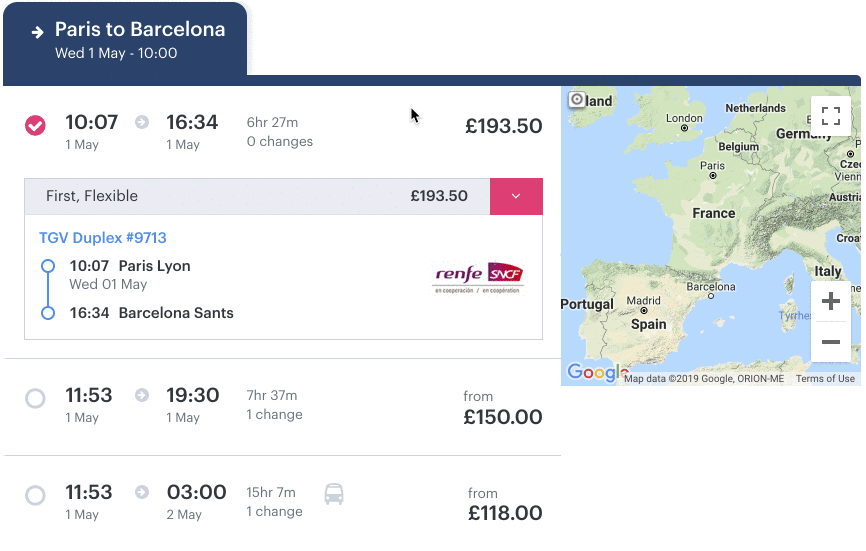Toggle fullscreen view on the map

click(830, 115)
